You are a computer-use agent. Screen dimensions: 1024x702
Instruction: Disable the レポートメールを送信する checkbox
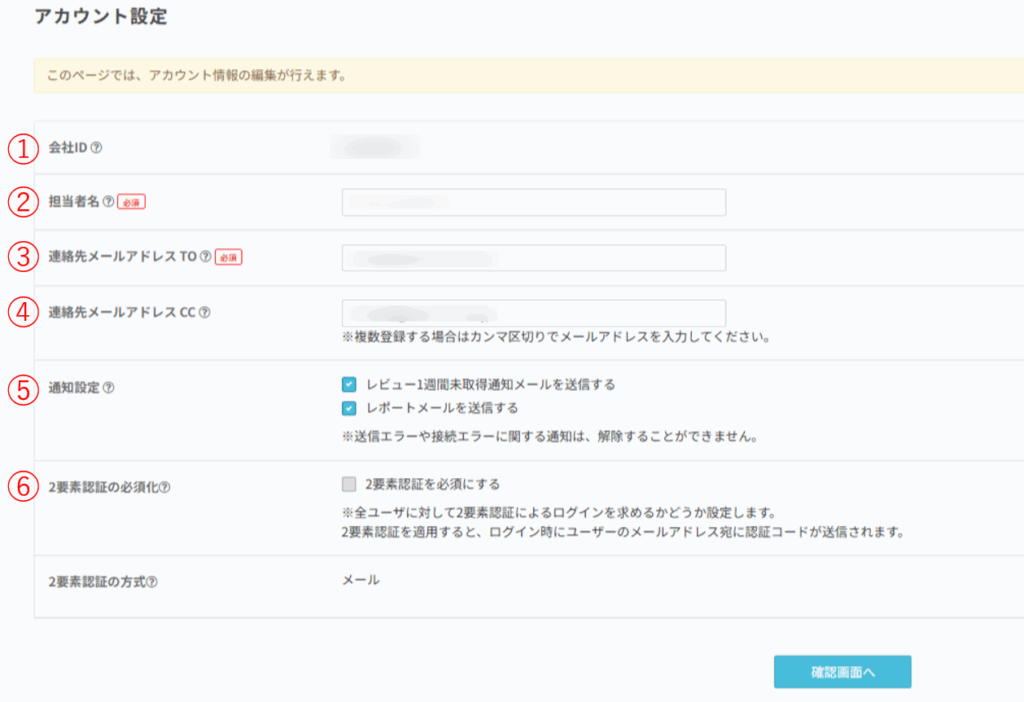pyautogui.click(x=348, y=408)
